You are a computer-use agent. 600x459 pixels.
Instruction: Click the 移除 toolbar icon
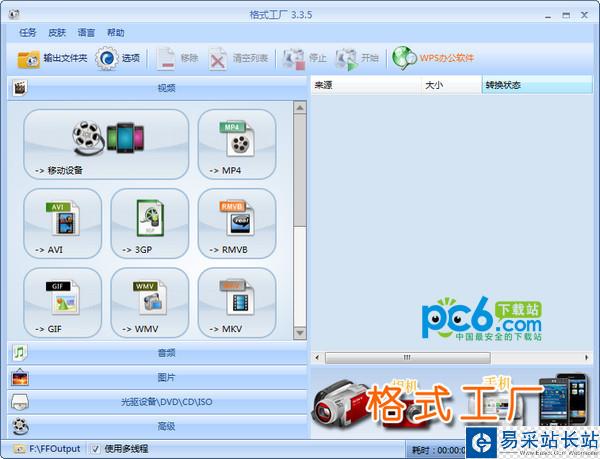coord(166,59)
